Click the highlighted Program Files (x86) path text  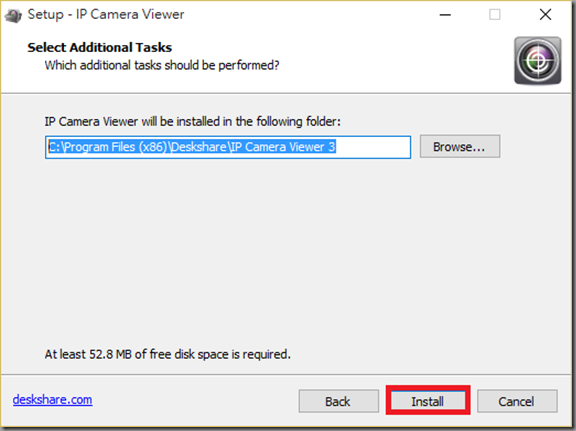click(192, 147)
